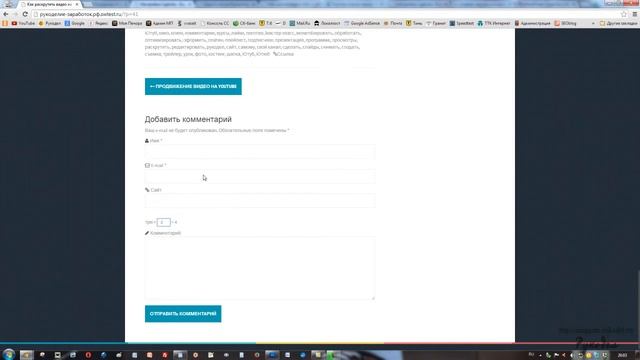Show hidden system tray icons
This screenshot has height=360, width=640.
tap(540, 355)
